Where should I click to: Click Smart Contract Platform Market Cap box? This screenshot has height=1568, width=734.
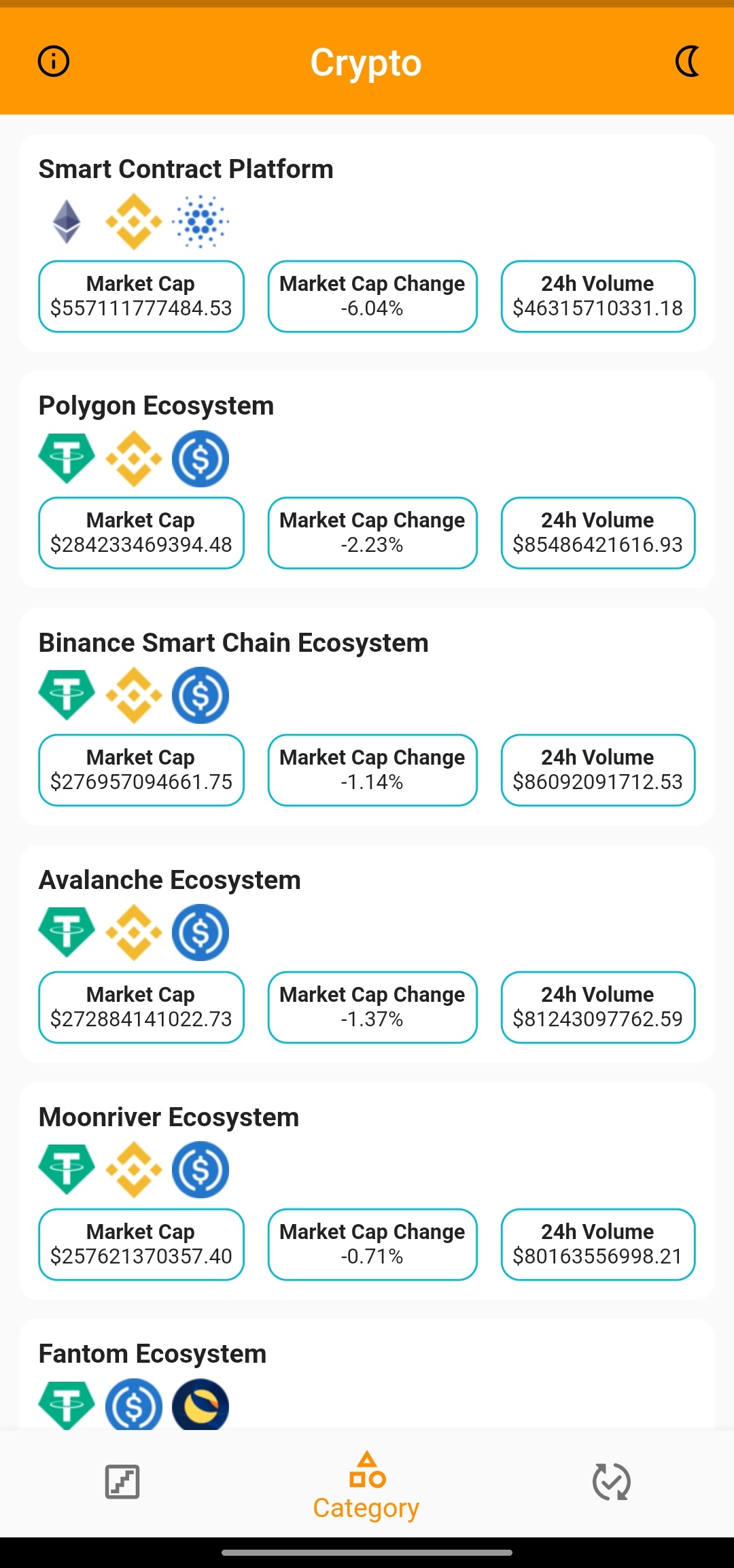[x=141, y=296]
